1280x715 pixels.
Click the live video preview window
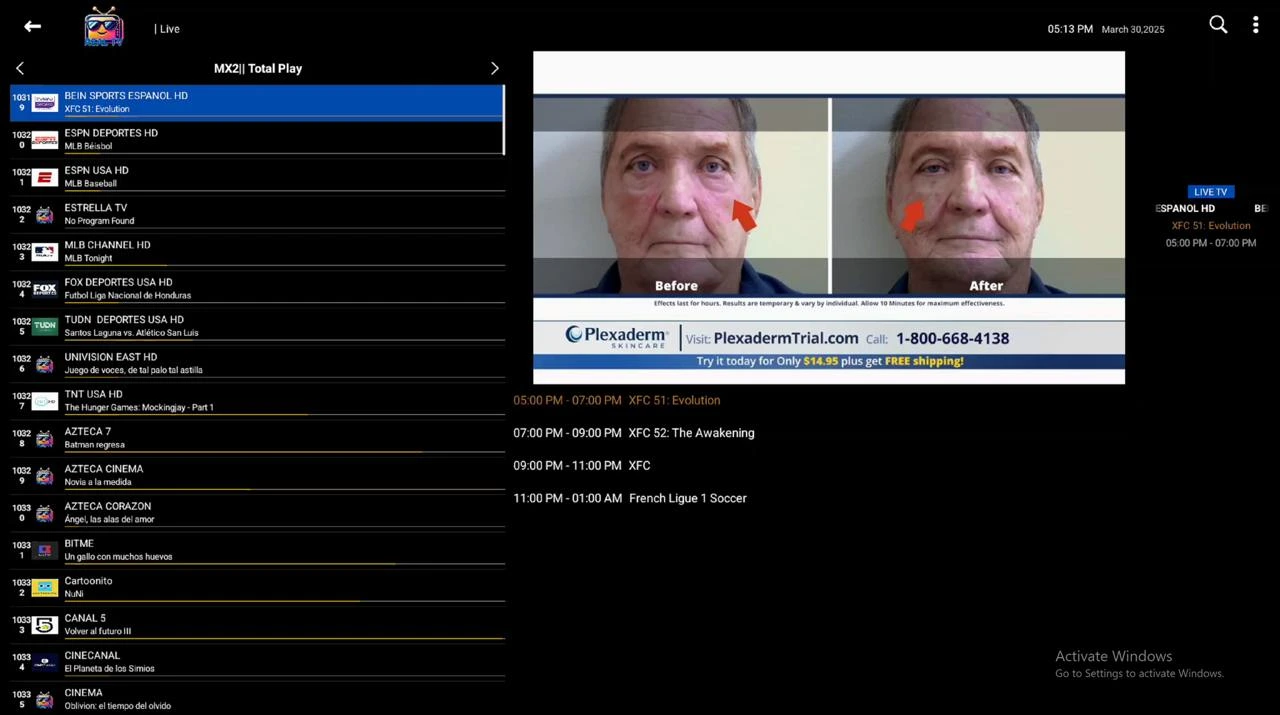pyautogui.click(x=829, y=218)
